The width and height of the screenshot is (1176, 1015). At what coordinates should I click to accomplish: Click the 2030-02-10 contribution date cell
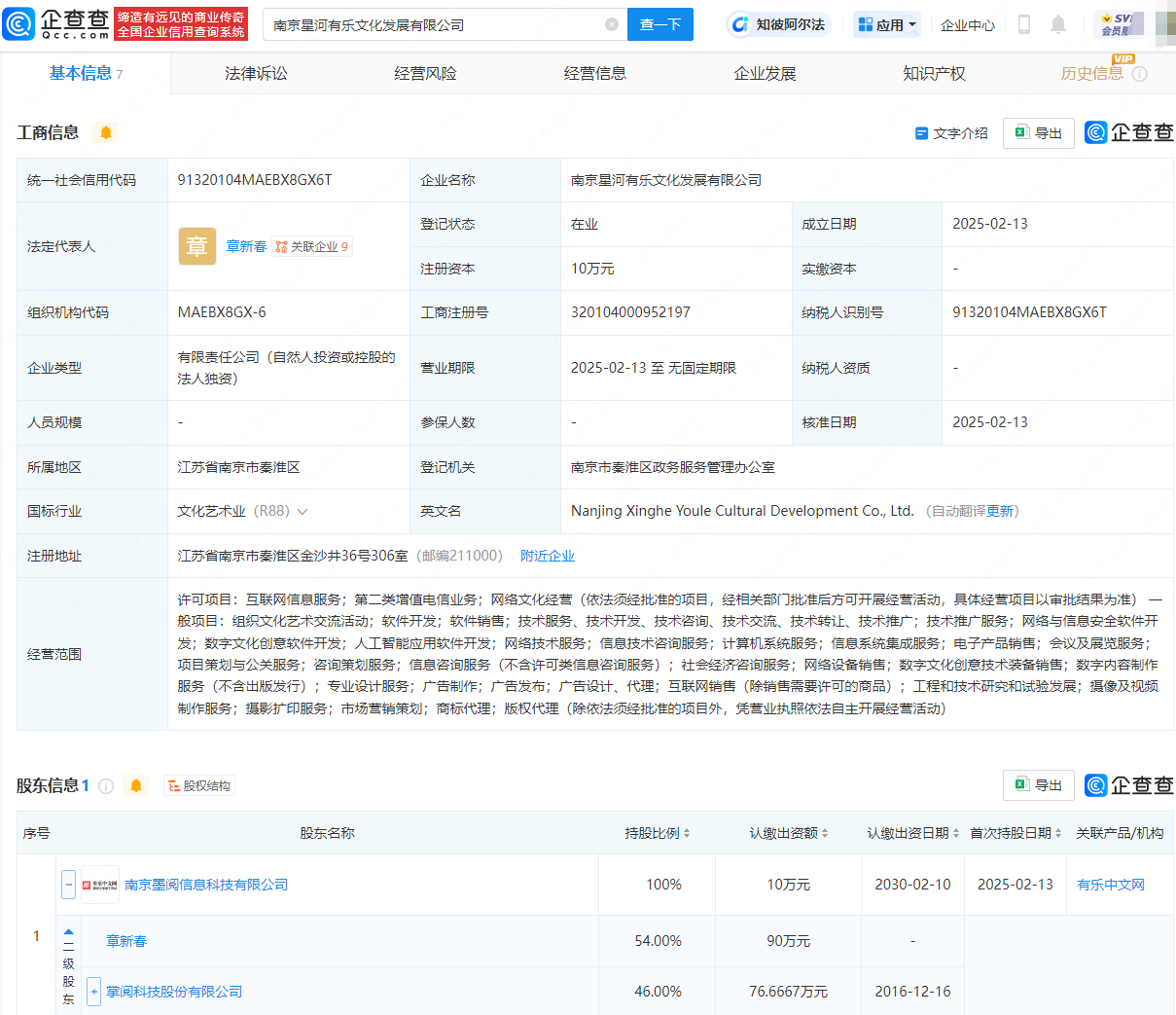[x=912, y=885]
